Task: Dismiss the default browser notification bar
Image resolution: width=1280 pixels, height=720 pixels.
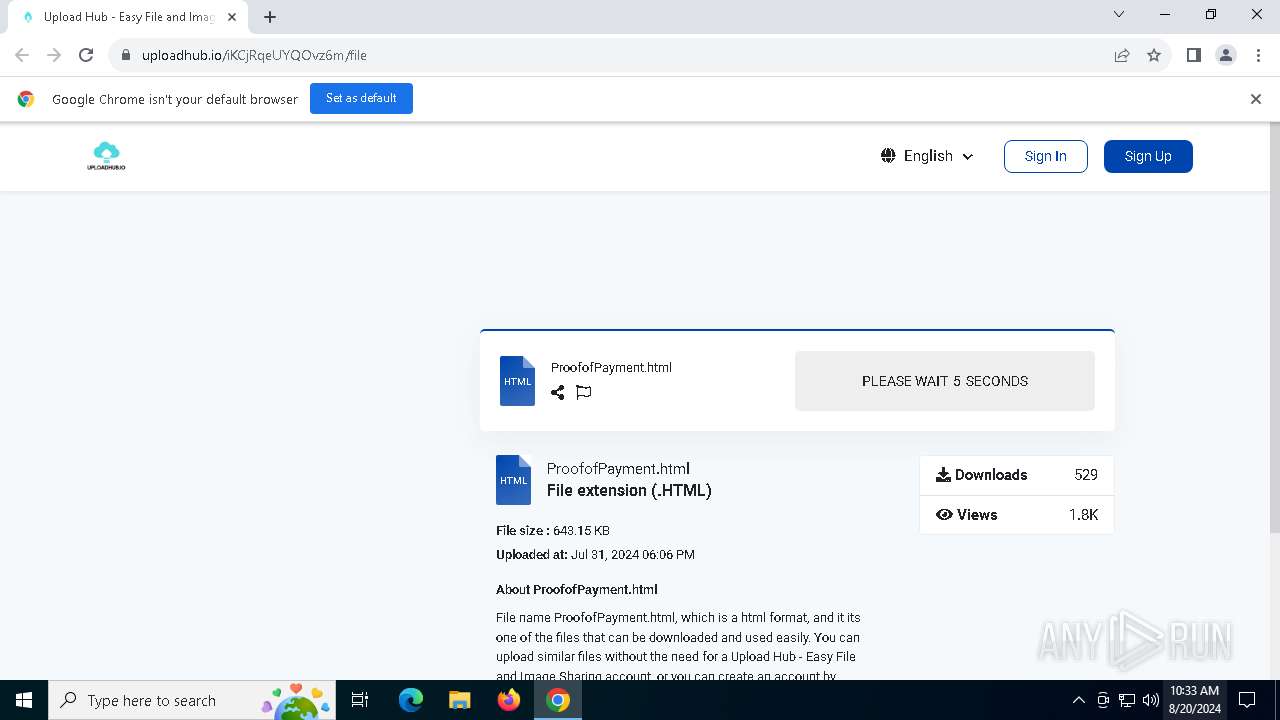Action: 1256,99
